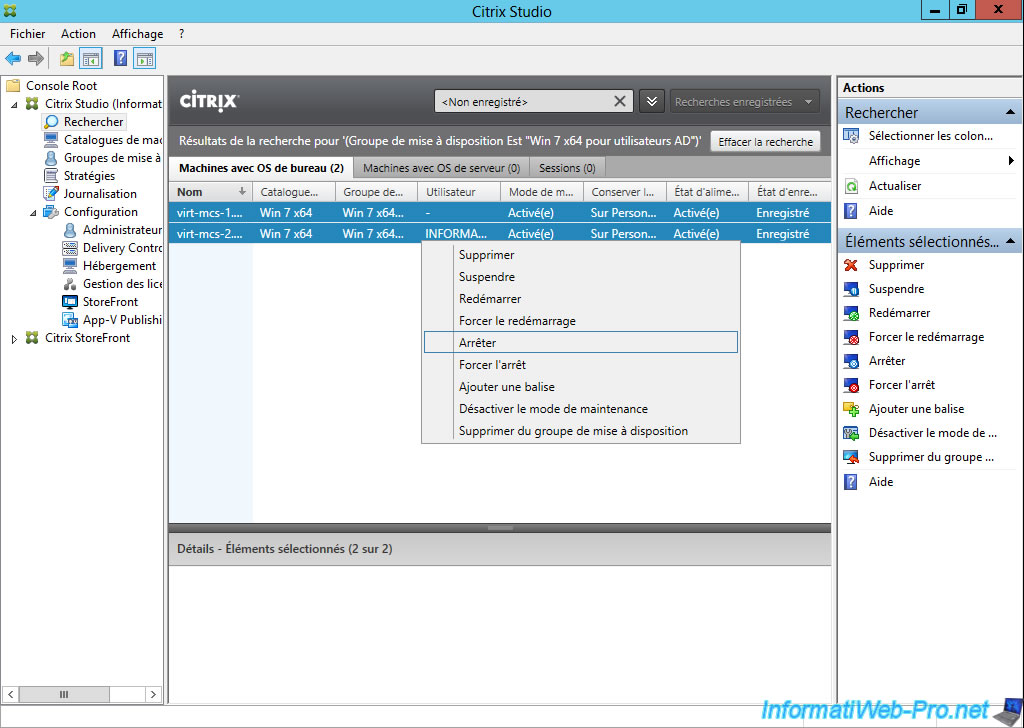1024x728 pixels.
Task: Open the Affichage menu in menu bar
Action: (137, 34)
